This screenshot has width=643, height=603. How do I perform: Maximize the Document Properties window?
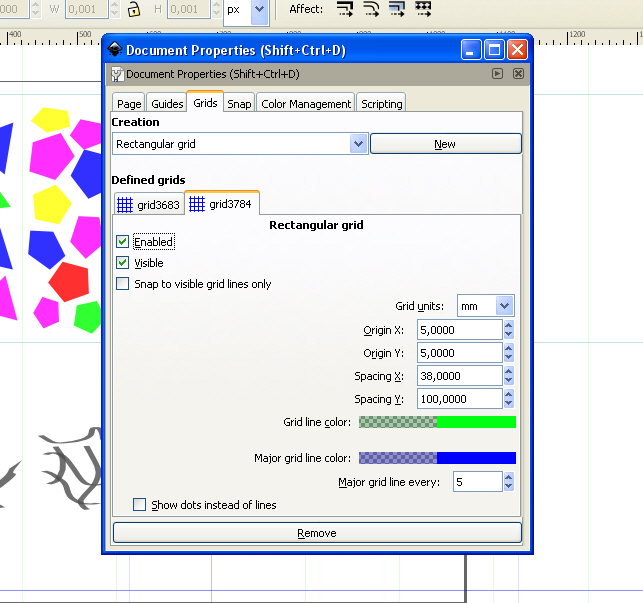(494, 50)
